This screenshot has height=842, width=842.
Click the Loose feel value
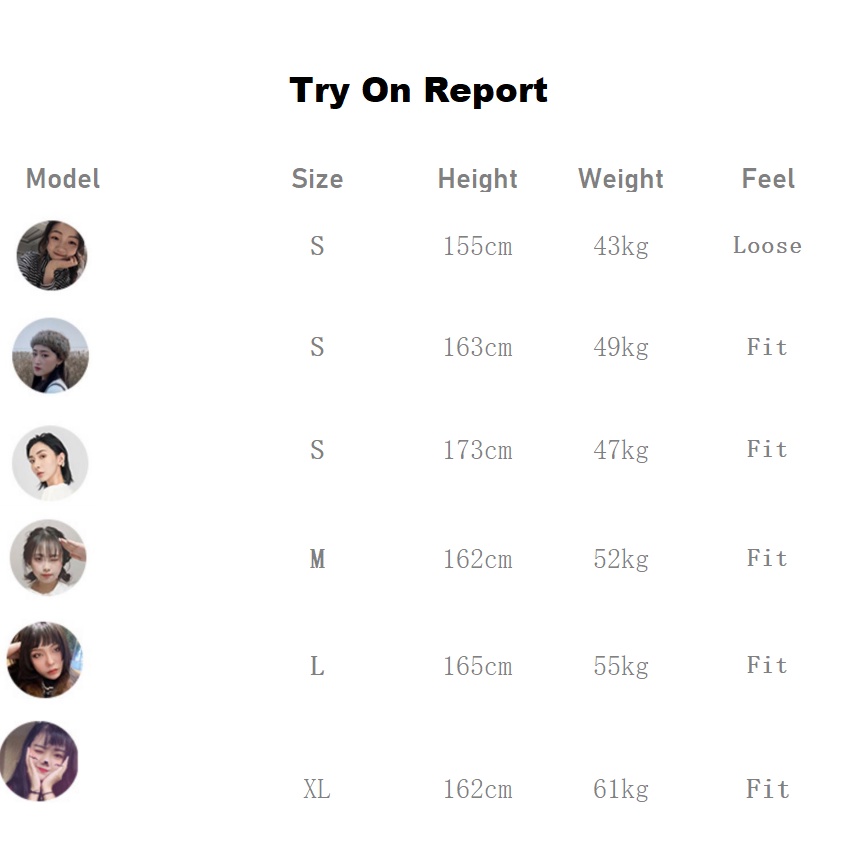pos(767,246)
